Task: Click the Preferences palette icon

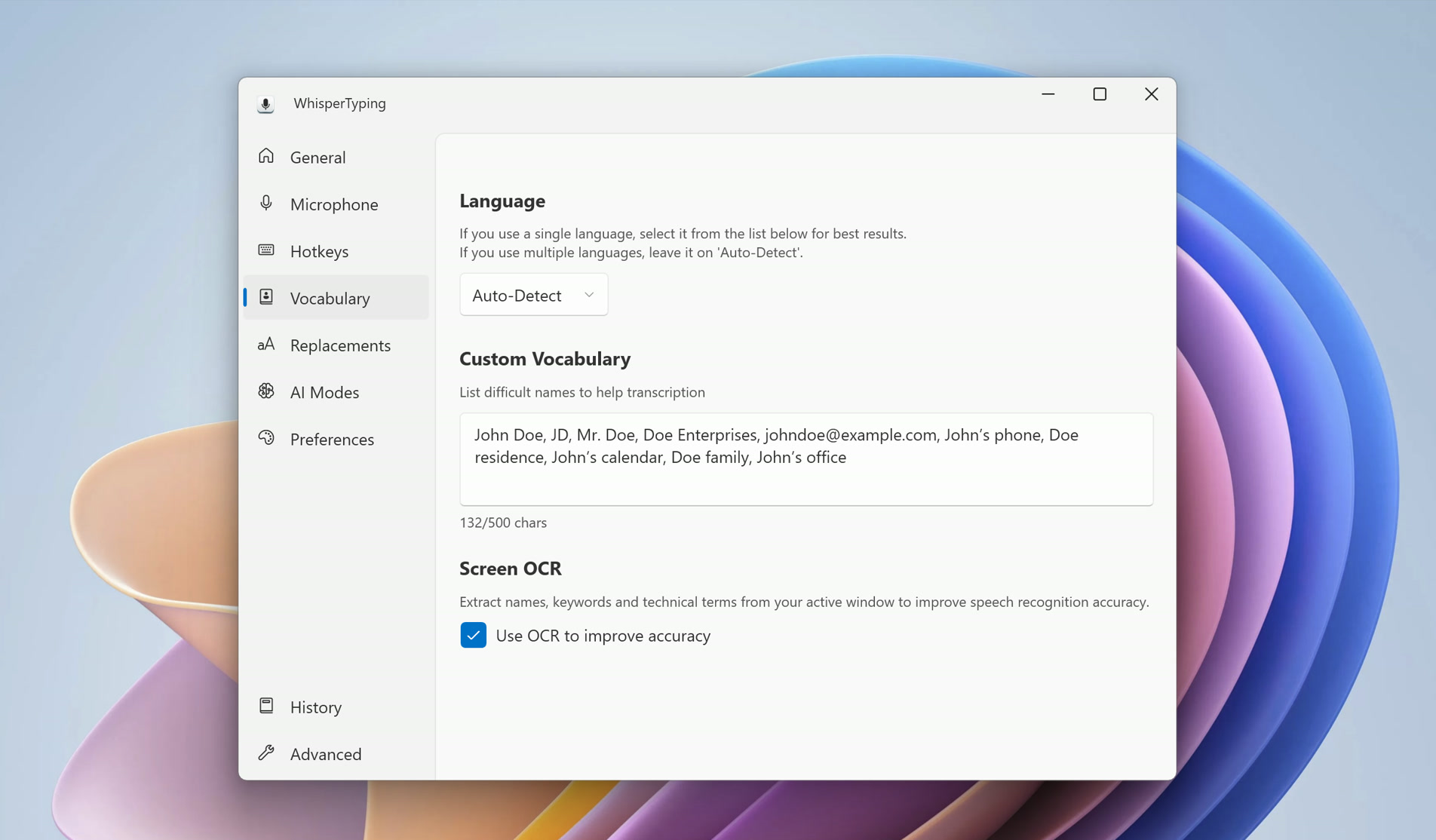Action: pos(266,438)
